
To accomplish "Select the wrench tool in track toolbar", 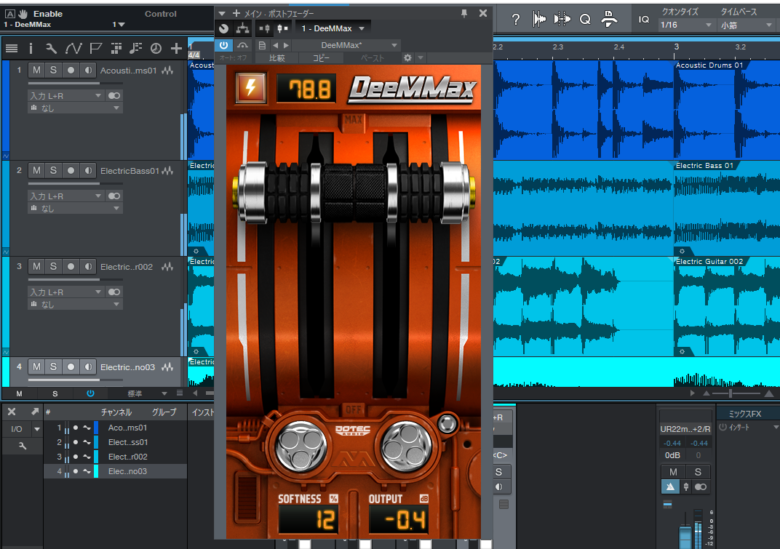I will (51, 48).
